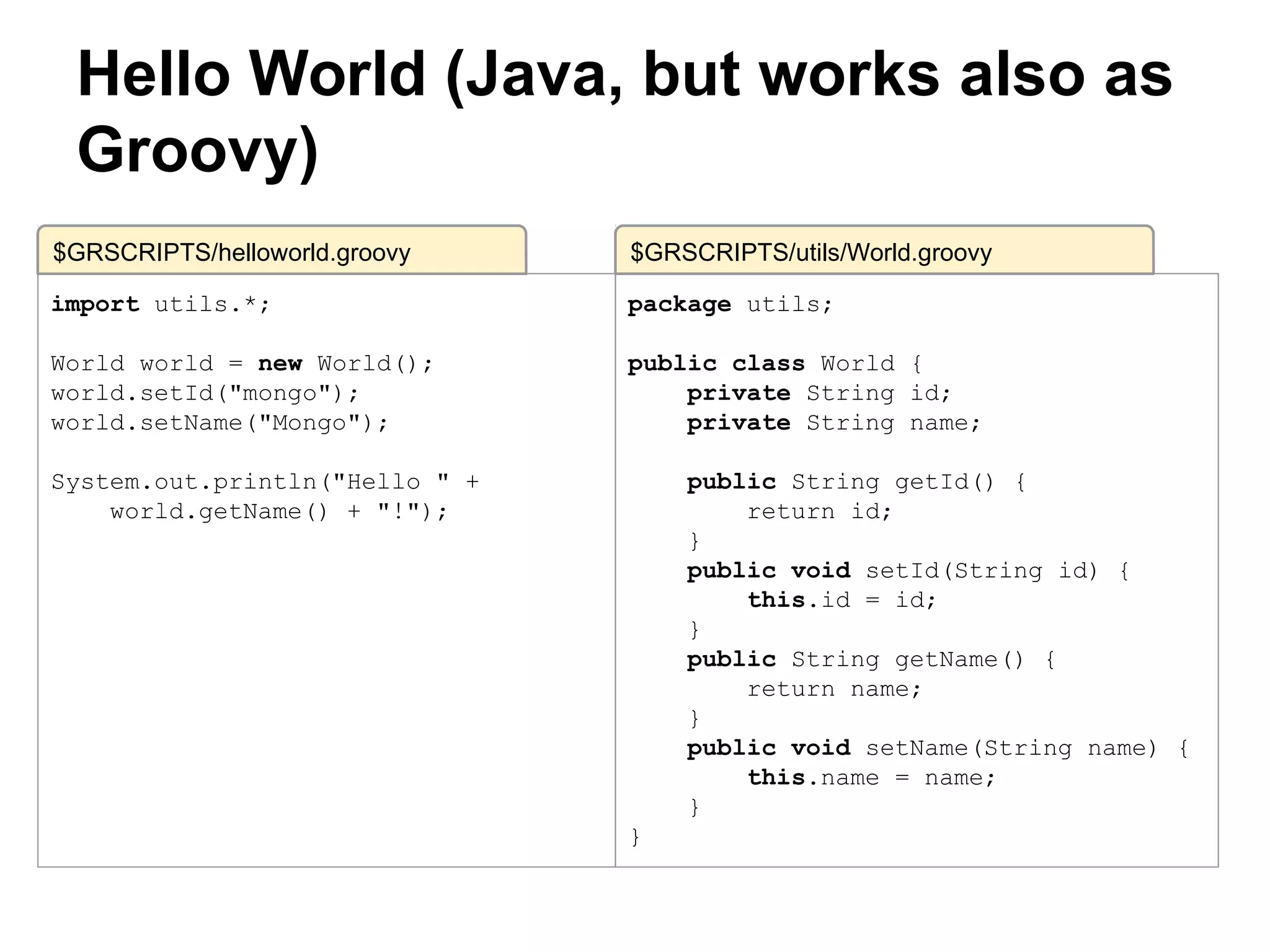The height and width of the screenshot is (952, 1270).
Task: Select the $GRSCRIPTS/utils/World.groovy file label
Action: click(884, 250)
